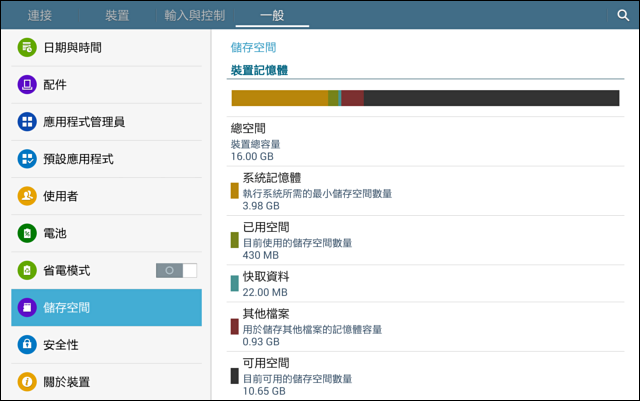Open 預設應用程式 settings
Screen dimensions: 640x401
107,159
